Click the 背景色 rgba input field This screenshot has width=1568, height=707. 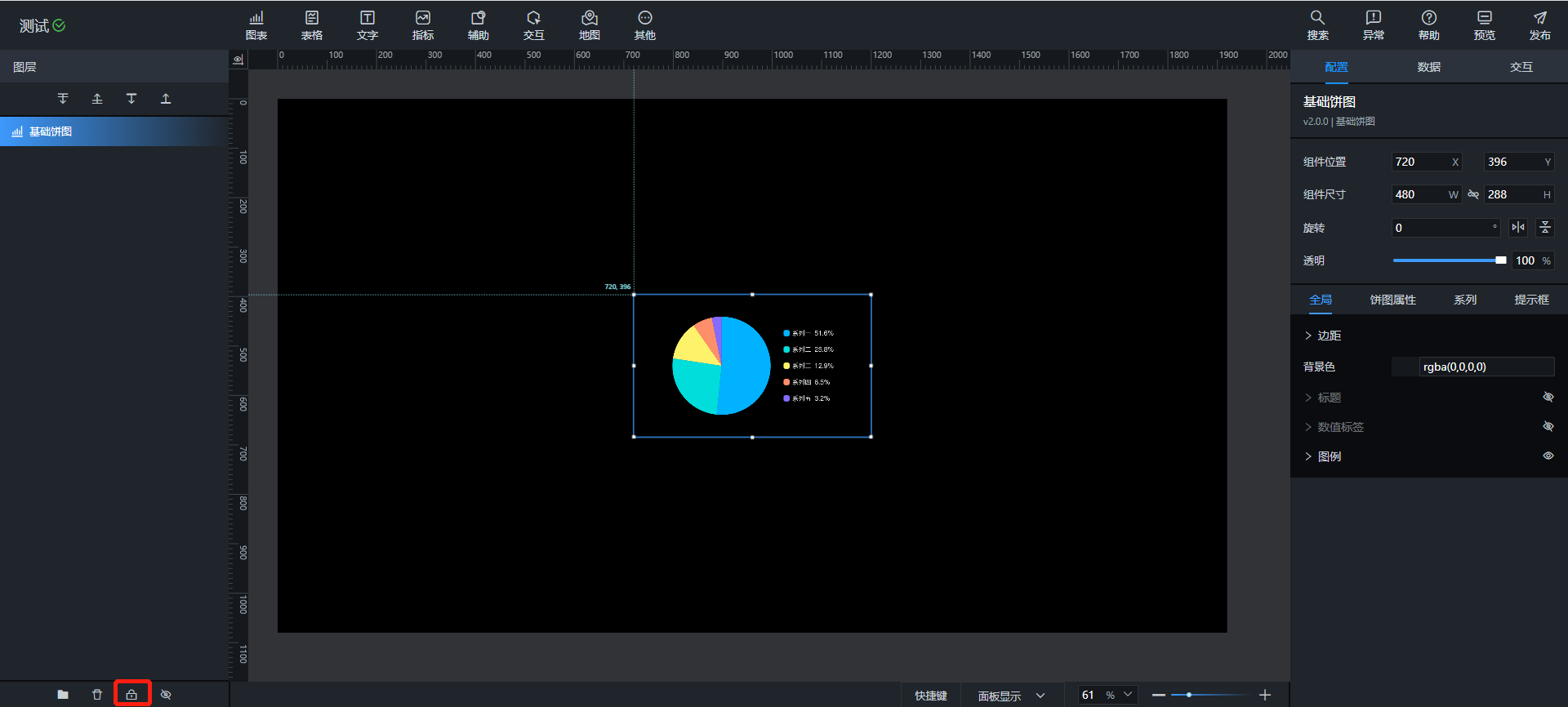tap(1485, 367)
